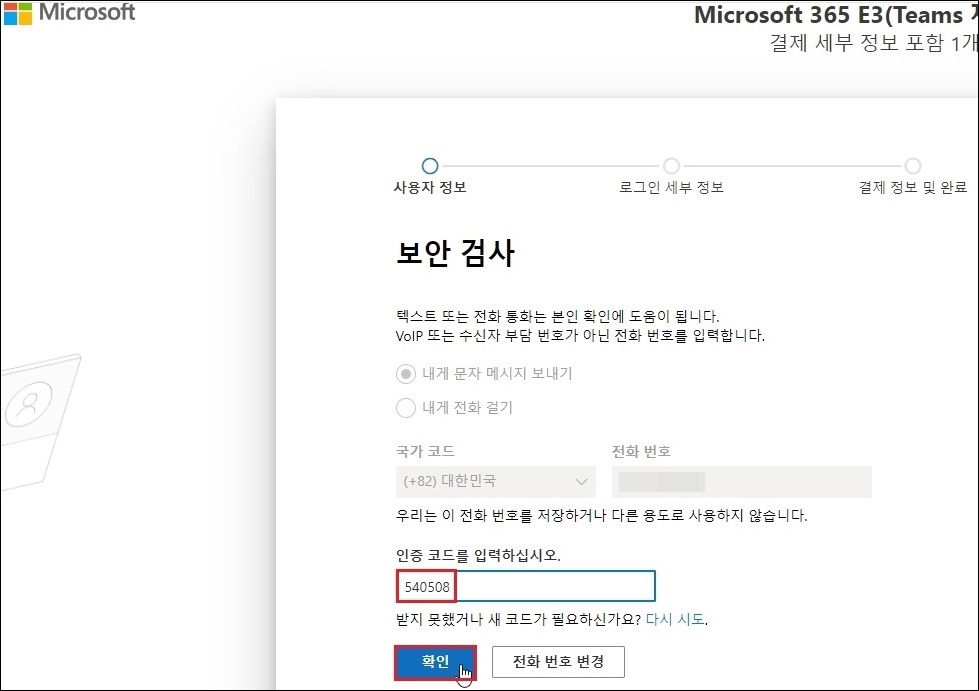Click the '다시 시도' link

pos(675,619)
